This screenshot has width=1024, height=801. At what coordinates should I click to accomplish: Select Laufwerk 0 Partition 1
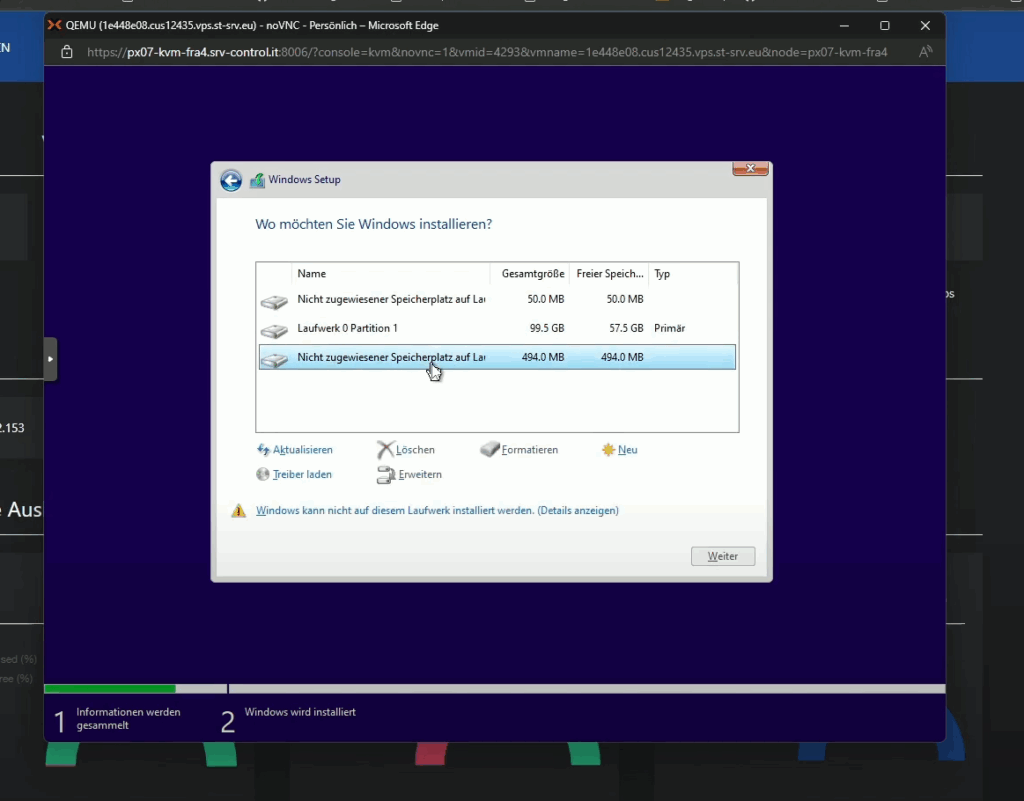pos(497,328)
